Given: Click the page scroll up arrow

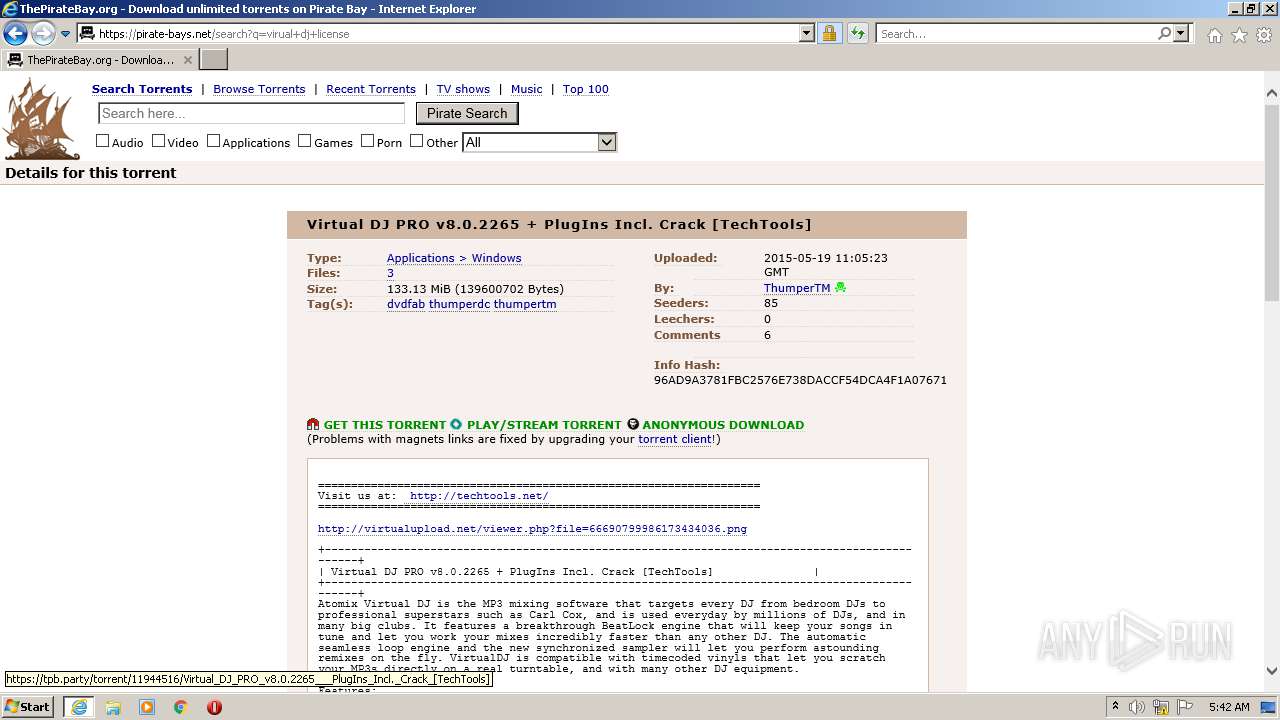Looking at the screenshot, I should [1272, 93].
